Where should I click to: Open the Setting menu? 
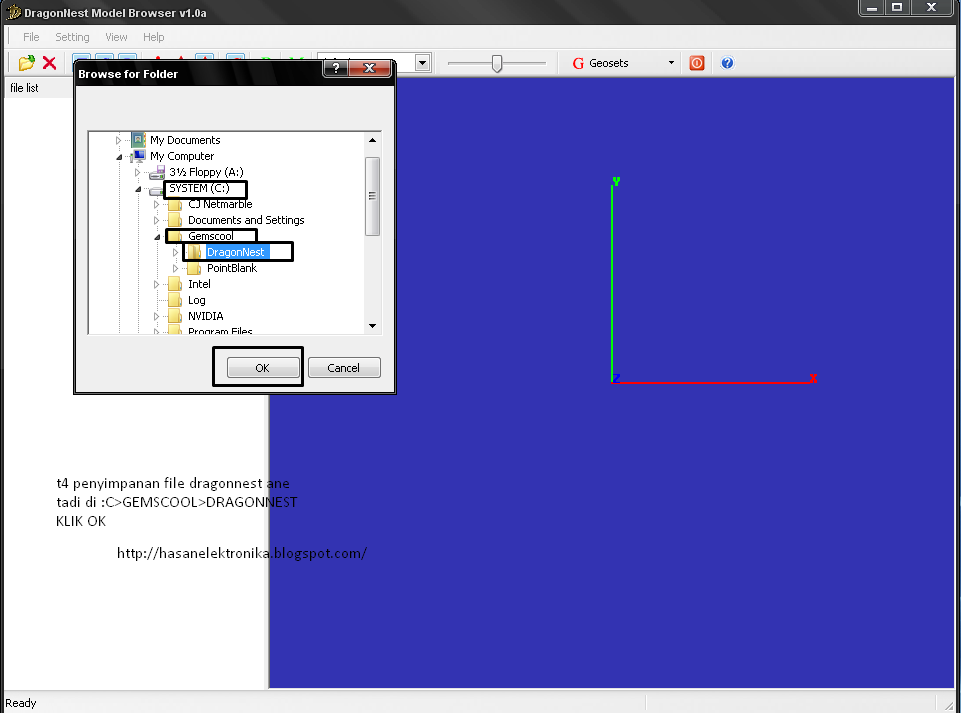click(72, 37)
